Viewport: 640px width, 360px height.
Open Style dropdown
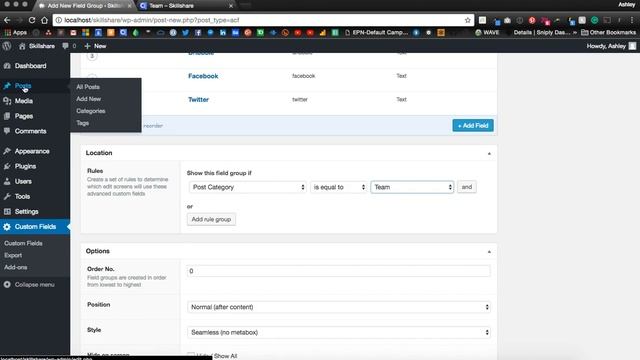tap(338, 332)
